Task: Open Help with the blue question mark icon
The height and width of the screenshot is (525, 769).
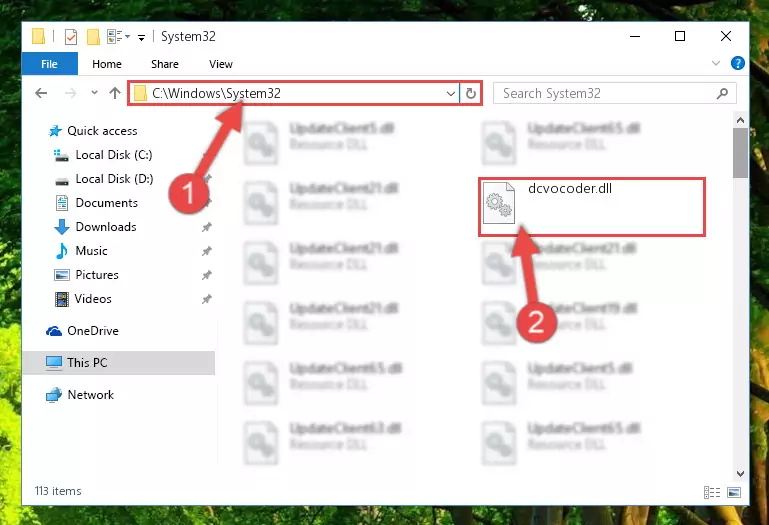Action: (737, 63)
